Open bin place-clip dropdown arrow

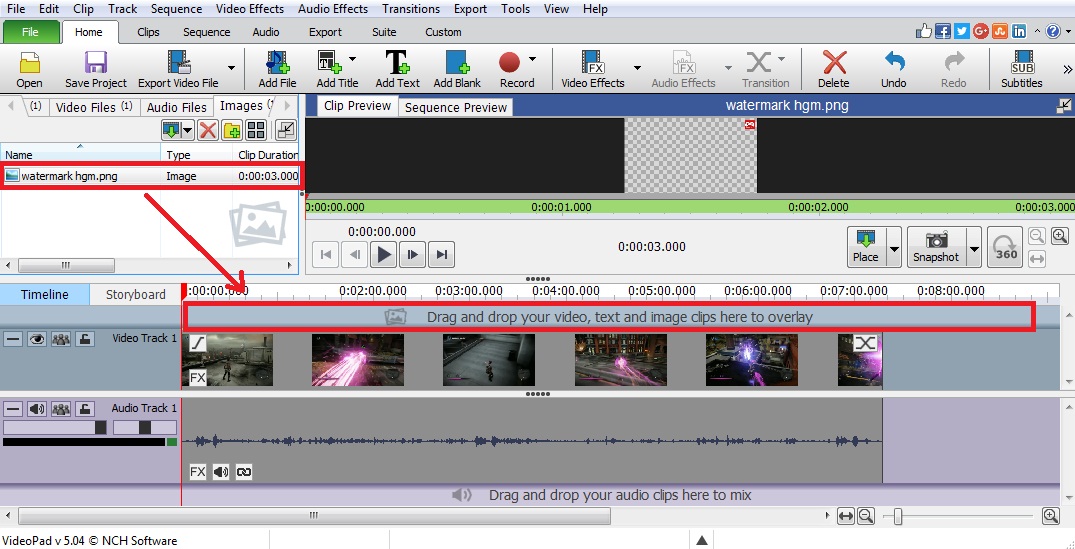click(188, 130)
